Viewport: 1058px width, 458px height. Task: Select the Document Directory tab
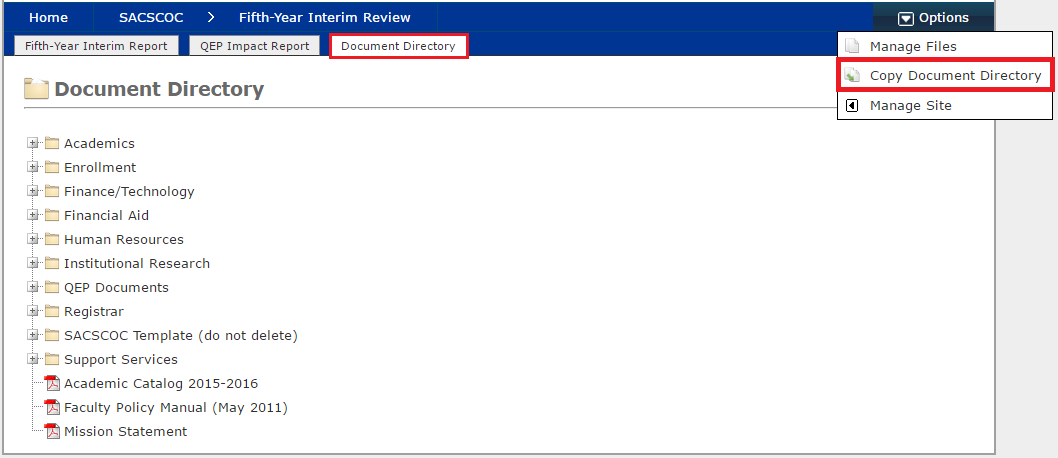coord(398,46)
